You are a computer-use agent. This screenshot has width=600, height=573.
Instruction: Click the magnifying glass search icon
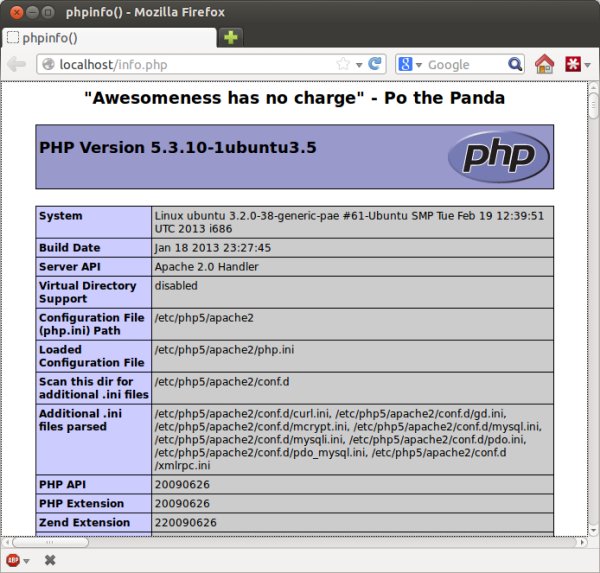coord(515,64)
